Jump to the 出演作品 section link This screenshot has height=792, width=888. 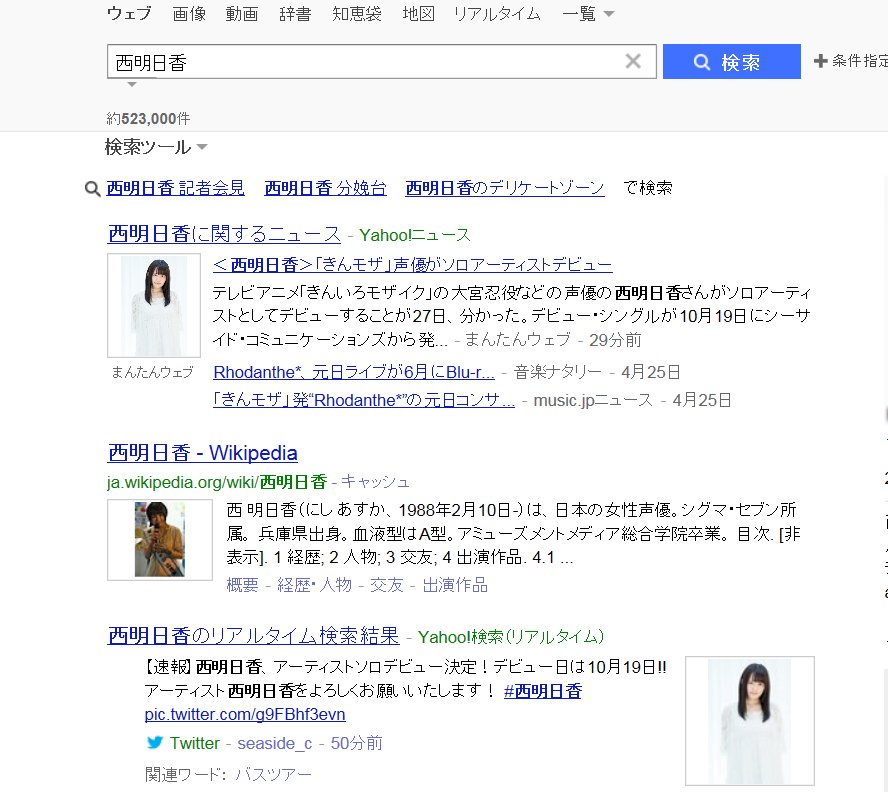click(x=455, y=585)
